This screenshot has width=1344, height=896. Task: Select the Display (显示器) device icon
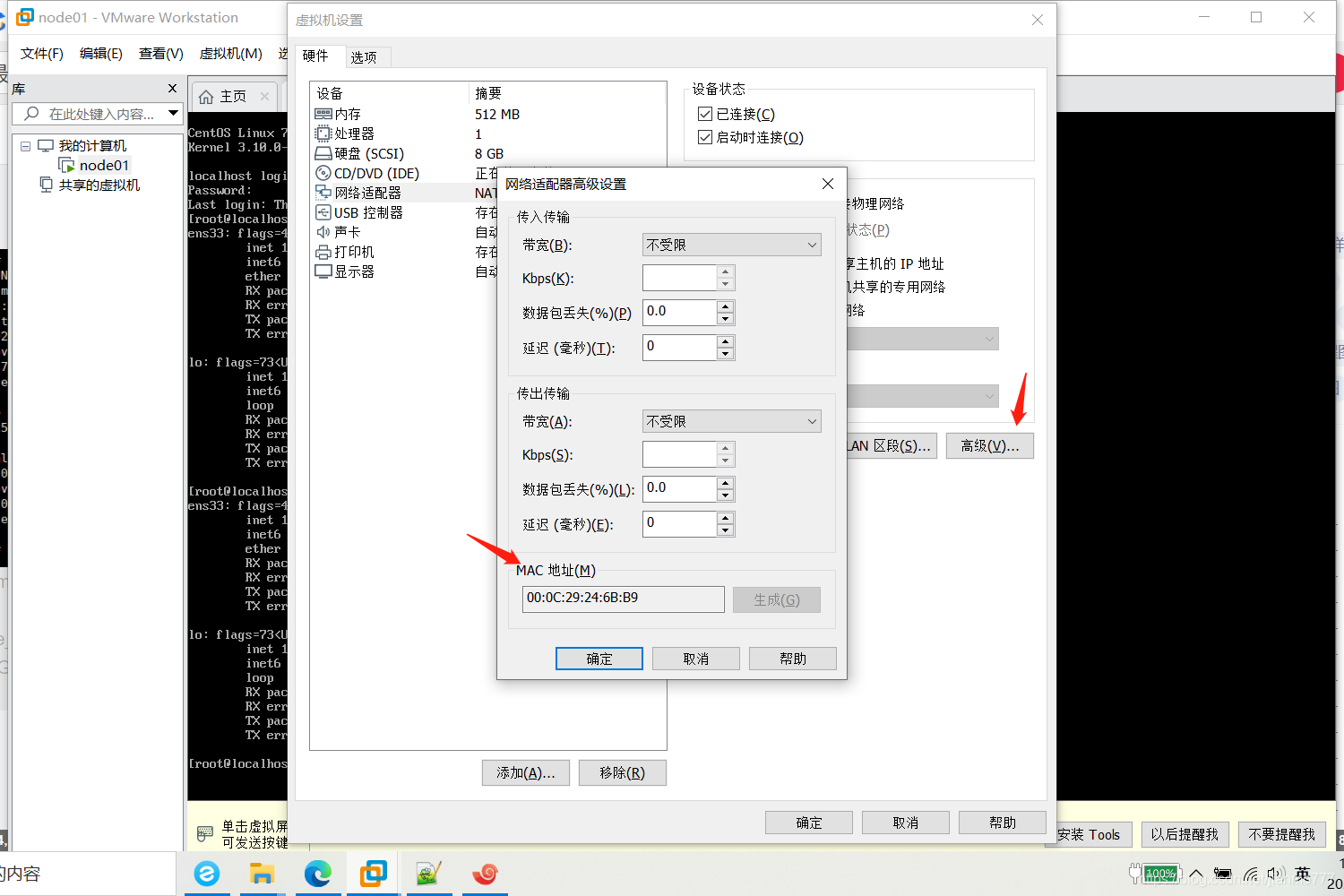pyautogui.click(x=323, y=271)
